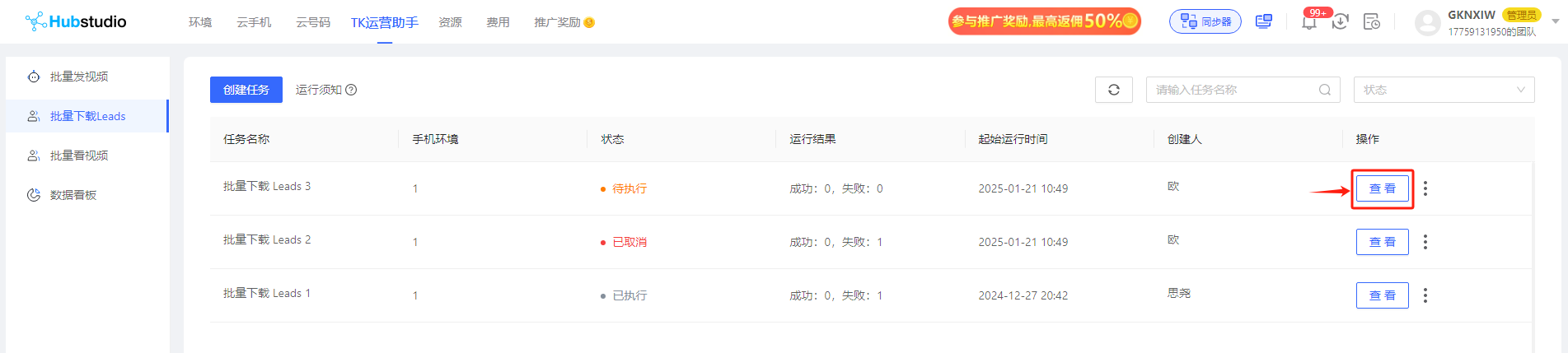Click the refresh task list icon

coord(1113,90)
